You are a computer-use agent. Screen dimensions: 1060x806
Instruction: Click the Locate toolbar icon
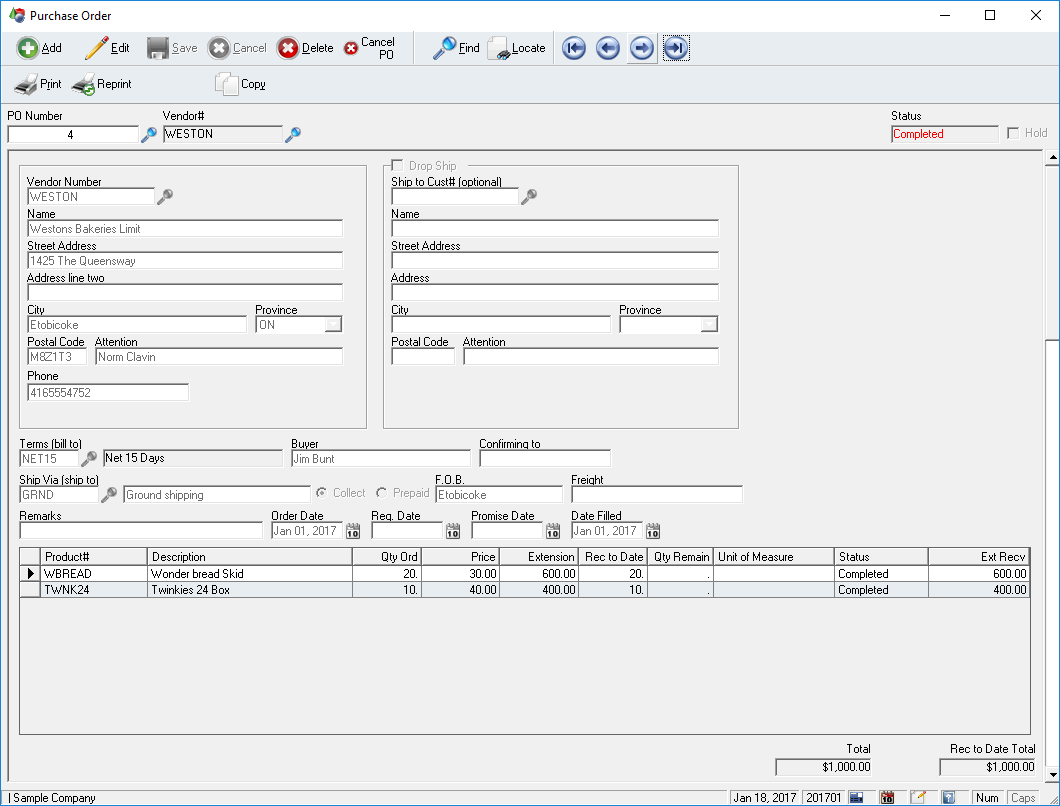(516, 48)
